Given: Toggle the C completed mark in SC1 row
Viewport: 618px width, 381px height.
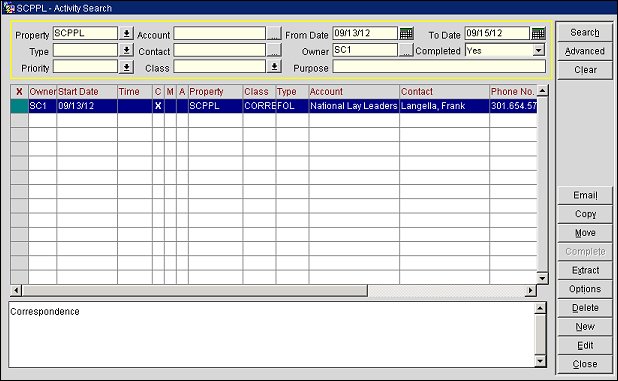Looking at the screenshot, I should (x=158, y=106).
